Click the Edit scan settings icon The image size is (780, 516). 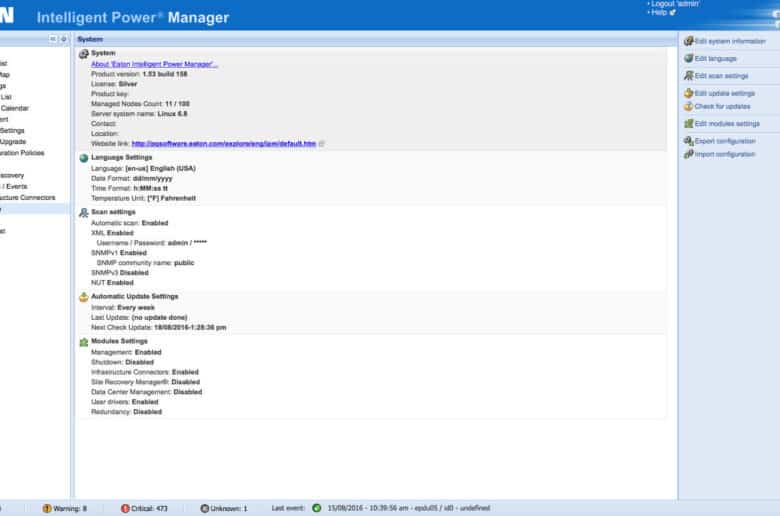pos(688,76)
